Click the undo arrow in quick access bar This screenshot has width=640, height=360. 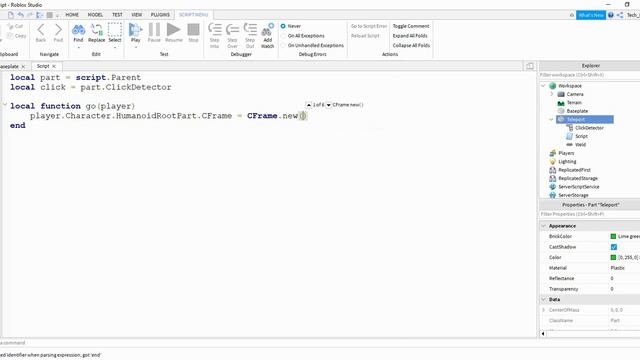click(20, 15)
